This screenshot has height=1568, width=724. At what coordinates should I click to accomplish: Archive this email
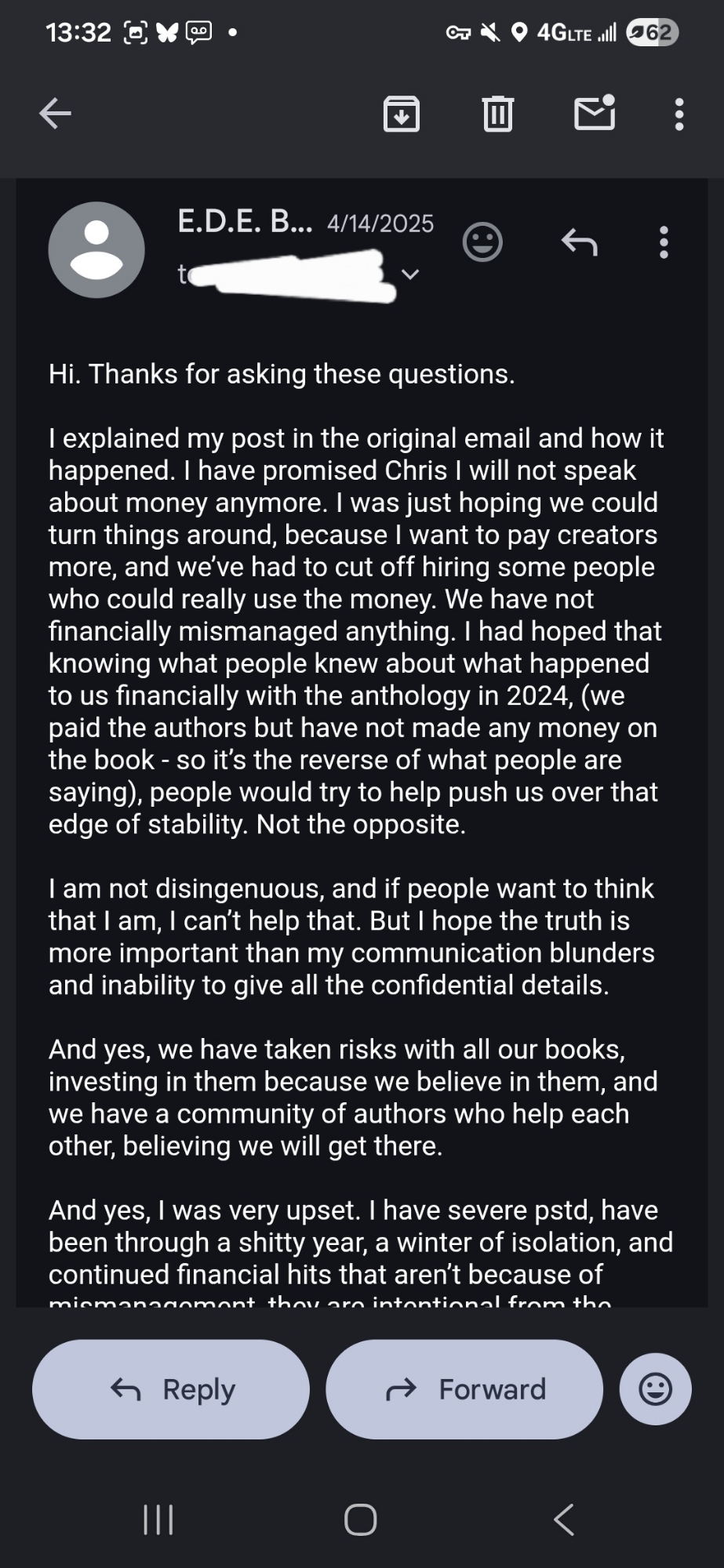click(x=401, y=114)
